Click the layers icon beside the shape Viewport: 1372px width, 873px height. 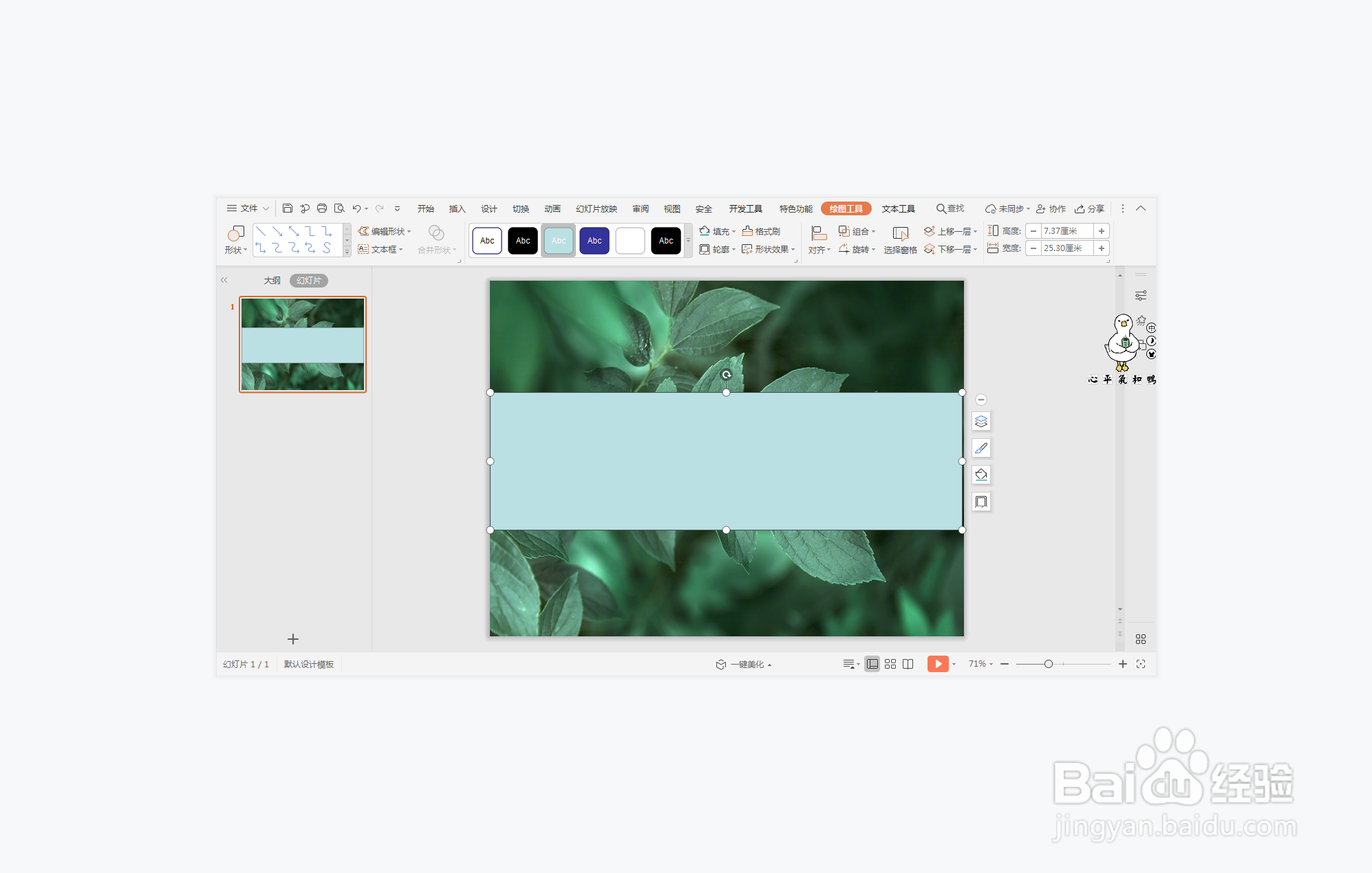[x=981, y=421]
